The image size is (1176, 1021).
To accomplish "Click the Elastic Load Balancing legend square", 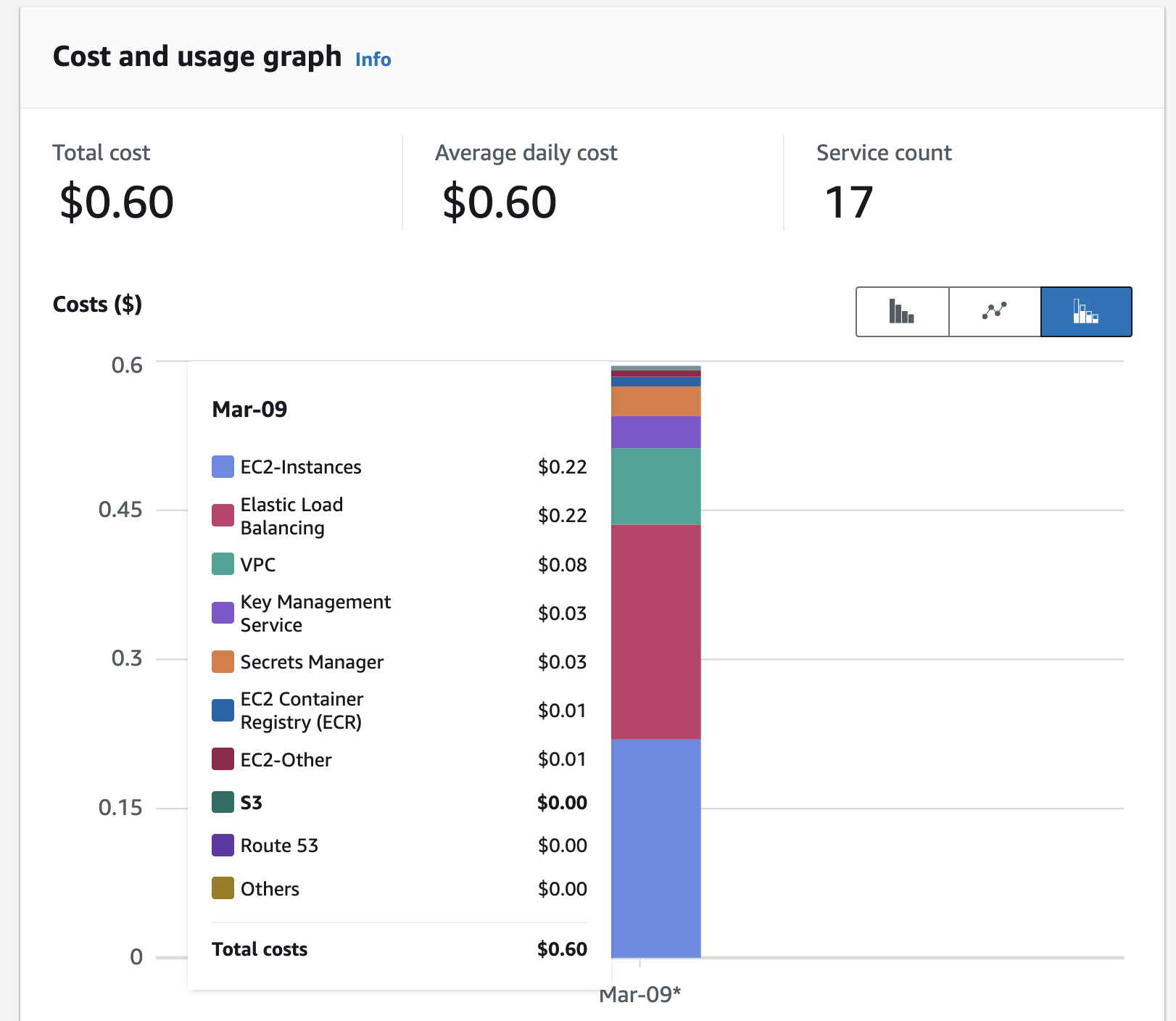I will coord(221,516).
